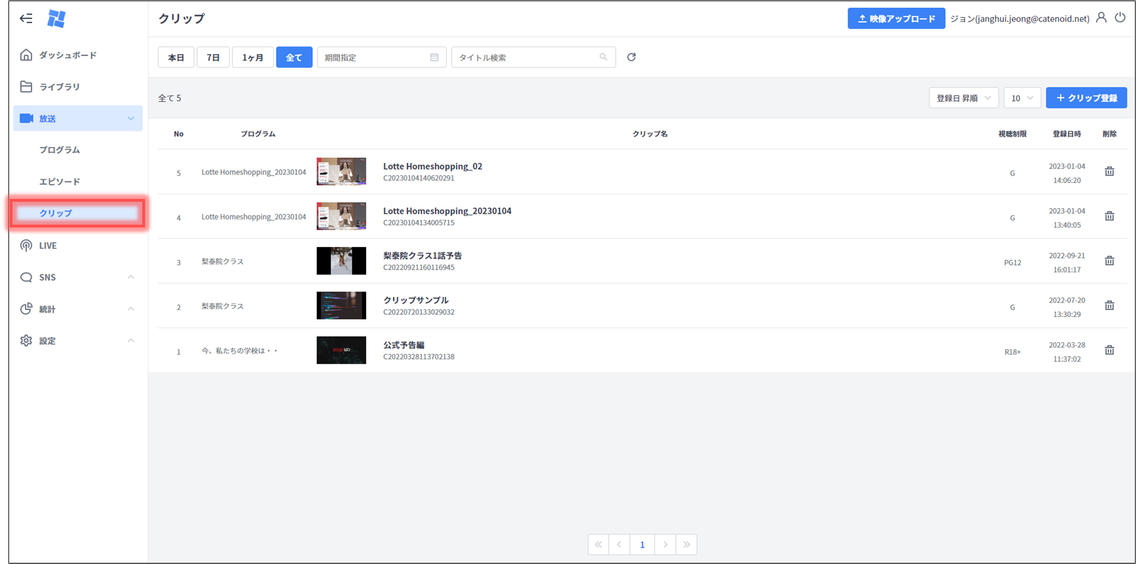Delete the Lotte Homeshopping_02 clip with trash icon
The width and height of the screenshot is (1136, 564).
1109,171
